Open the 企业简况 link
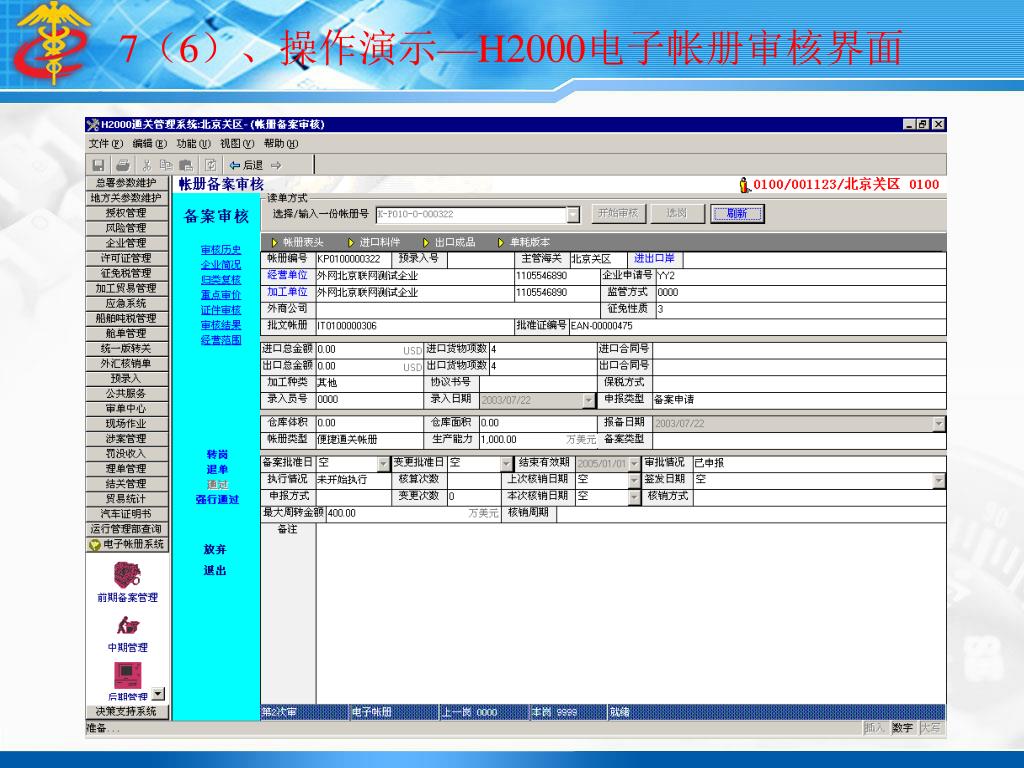This screenshot has width=1024, height=768. 221,264
